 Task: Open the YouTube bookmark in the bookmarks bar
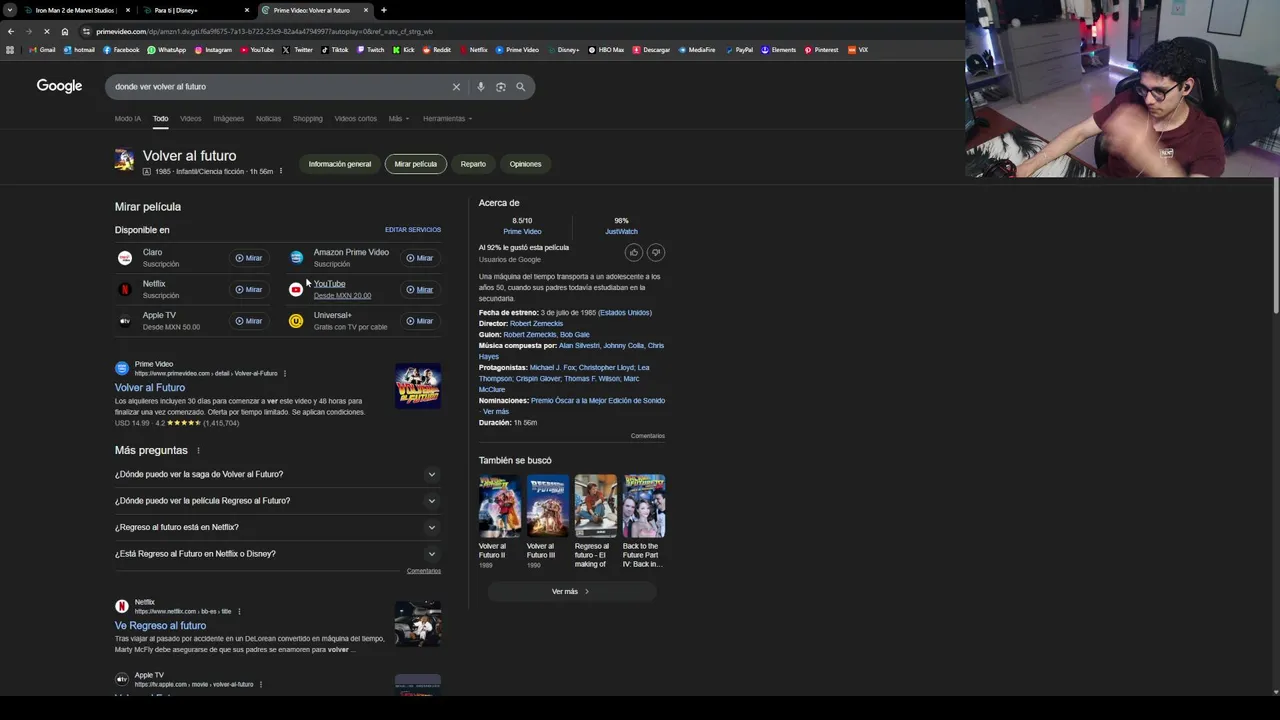[256, 50]
